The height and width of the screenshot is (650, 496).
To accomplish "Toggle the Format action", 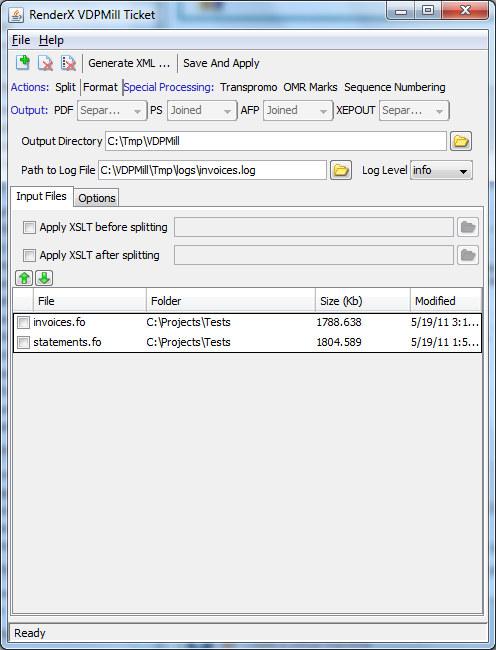I will click(x=100, y=87).
